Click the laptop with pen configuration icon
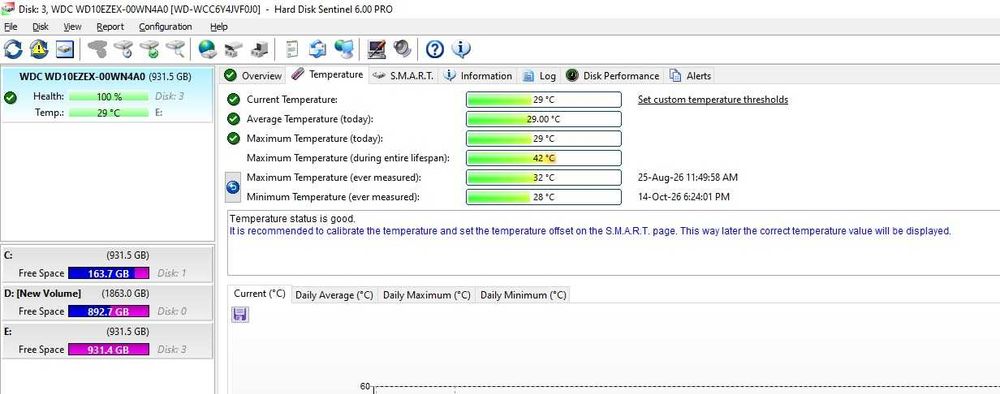 (376, 49)
